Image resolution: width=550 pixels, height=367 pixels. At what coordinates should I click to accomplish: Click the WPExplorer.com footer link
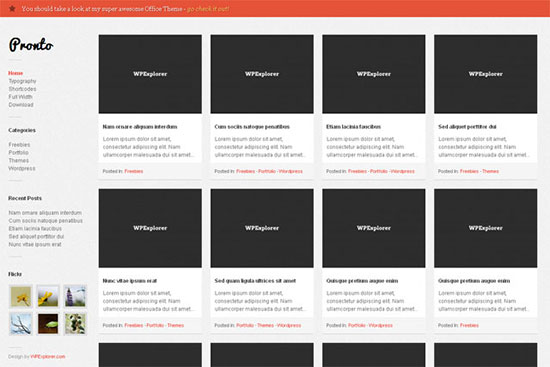coord(48,356)
